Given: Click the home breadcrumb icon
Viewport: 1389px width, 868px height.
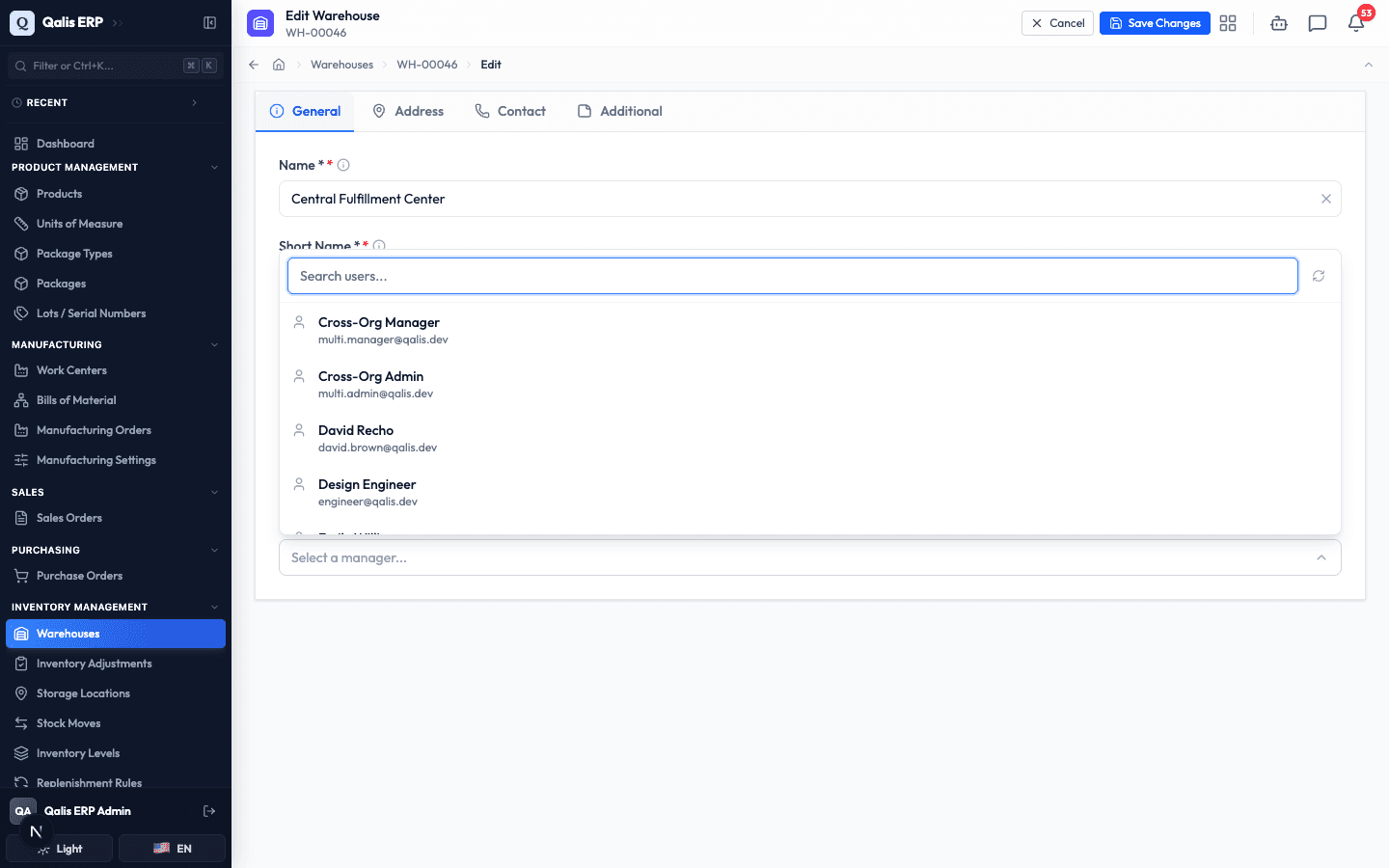Looking at the screenshot, I should [279, 65].
